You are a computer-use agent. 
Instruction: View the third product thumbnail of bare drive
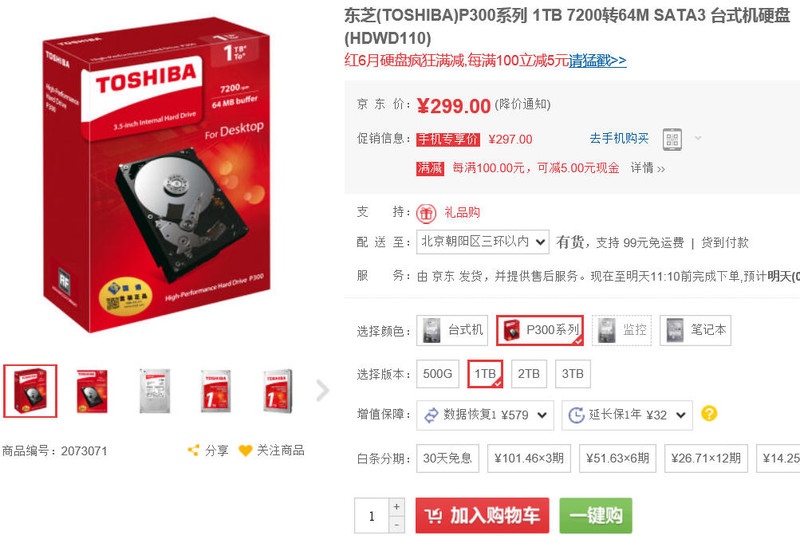click(x=155, y=391)
